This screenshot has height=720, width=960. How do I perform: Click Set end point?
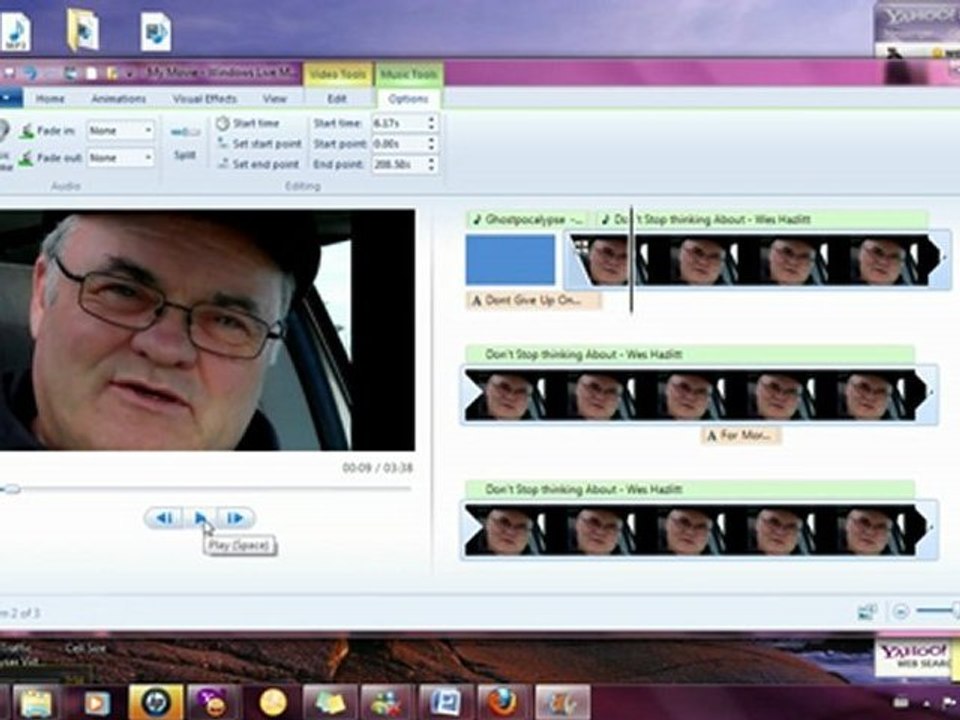(259, 164)
